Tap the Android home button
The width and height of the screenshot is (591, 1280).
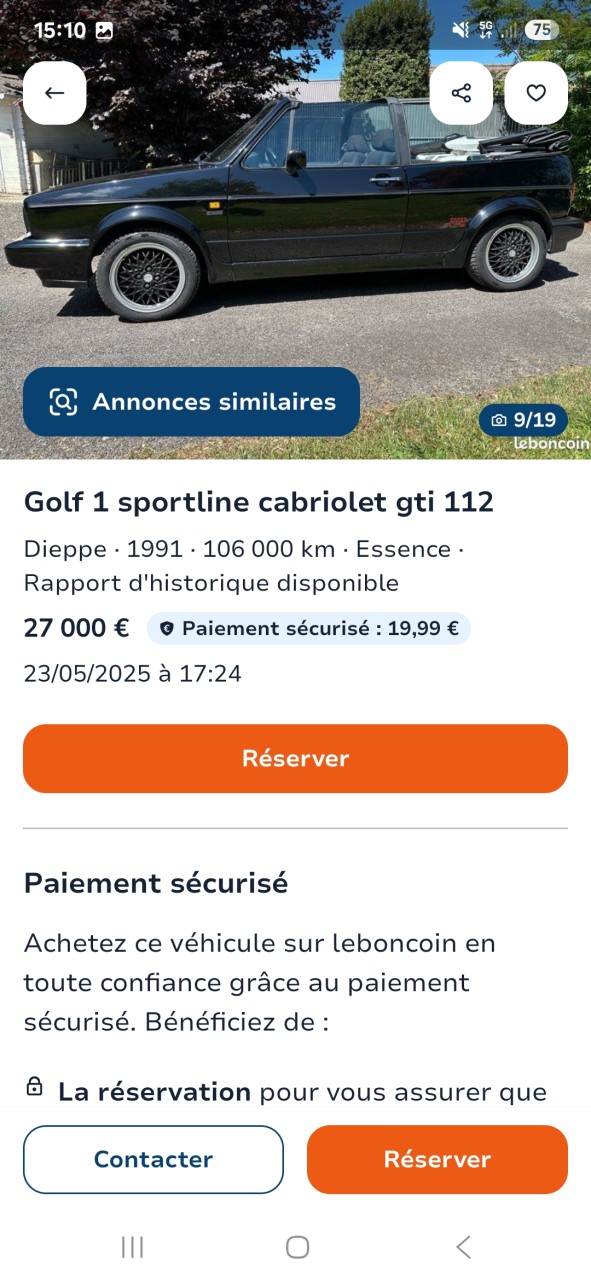[x=297, y=1247]
